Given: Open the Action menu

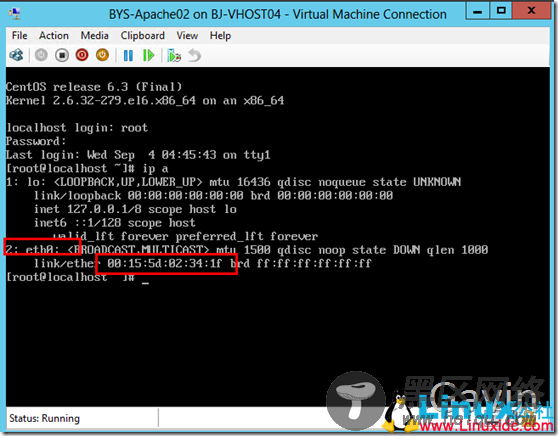Looking at the screenshot, I should pos(54,36).
